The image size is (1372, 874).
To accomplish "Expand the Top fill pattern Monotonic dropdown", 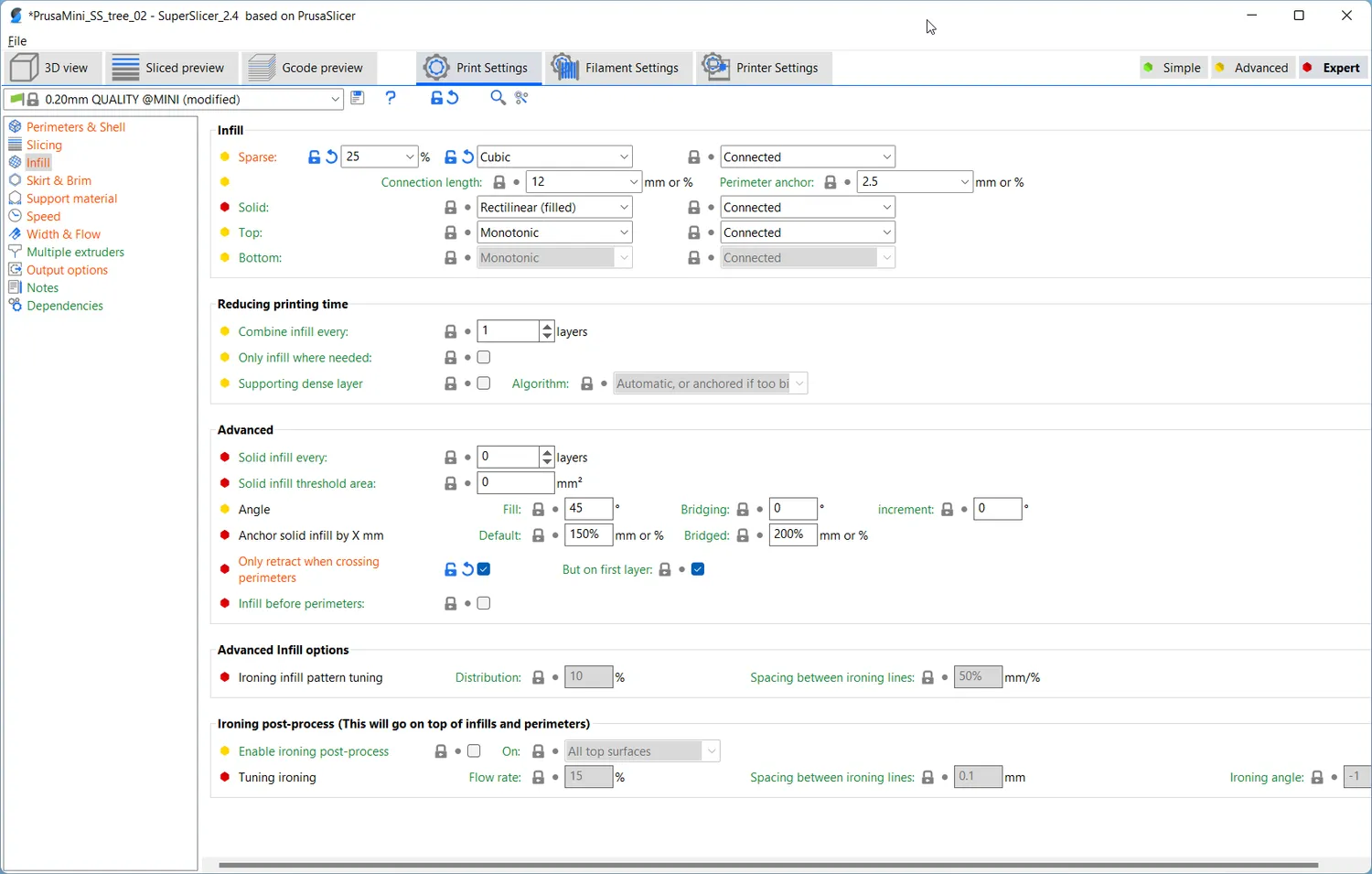I will pos(554,232).
